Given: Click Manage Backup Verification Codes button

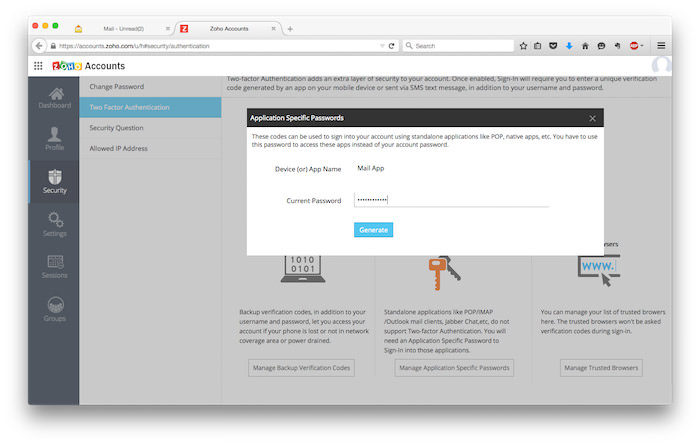Looking at the screenshot, I should pyautogui.click(x=301, y=368).
